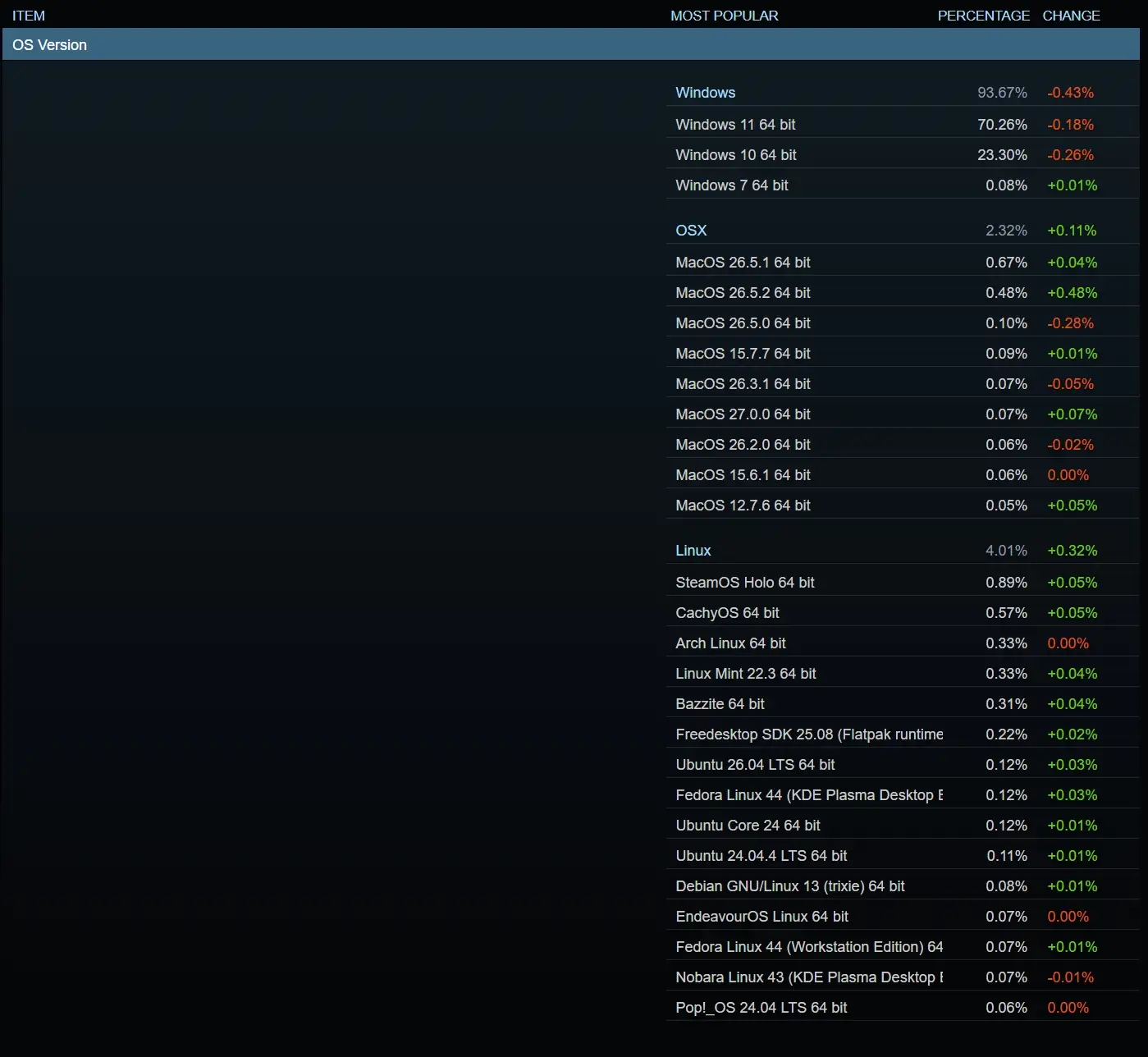The height and width of the screenshot is (1057, 1148).
Task: Click the 0.57% CachyOS percentage
Action: [1006, 613]
